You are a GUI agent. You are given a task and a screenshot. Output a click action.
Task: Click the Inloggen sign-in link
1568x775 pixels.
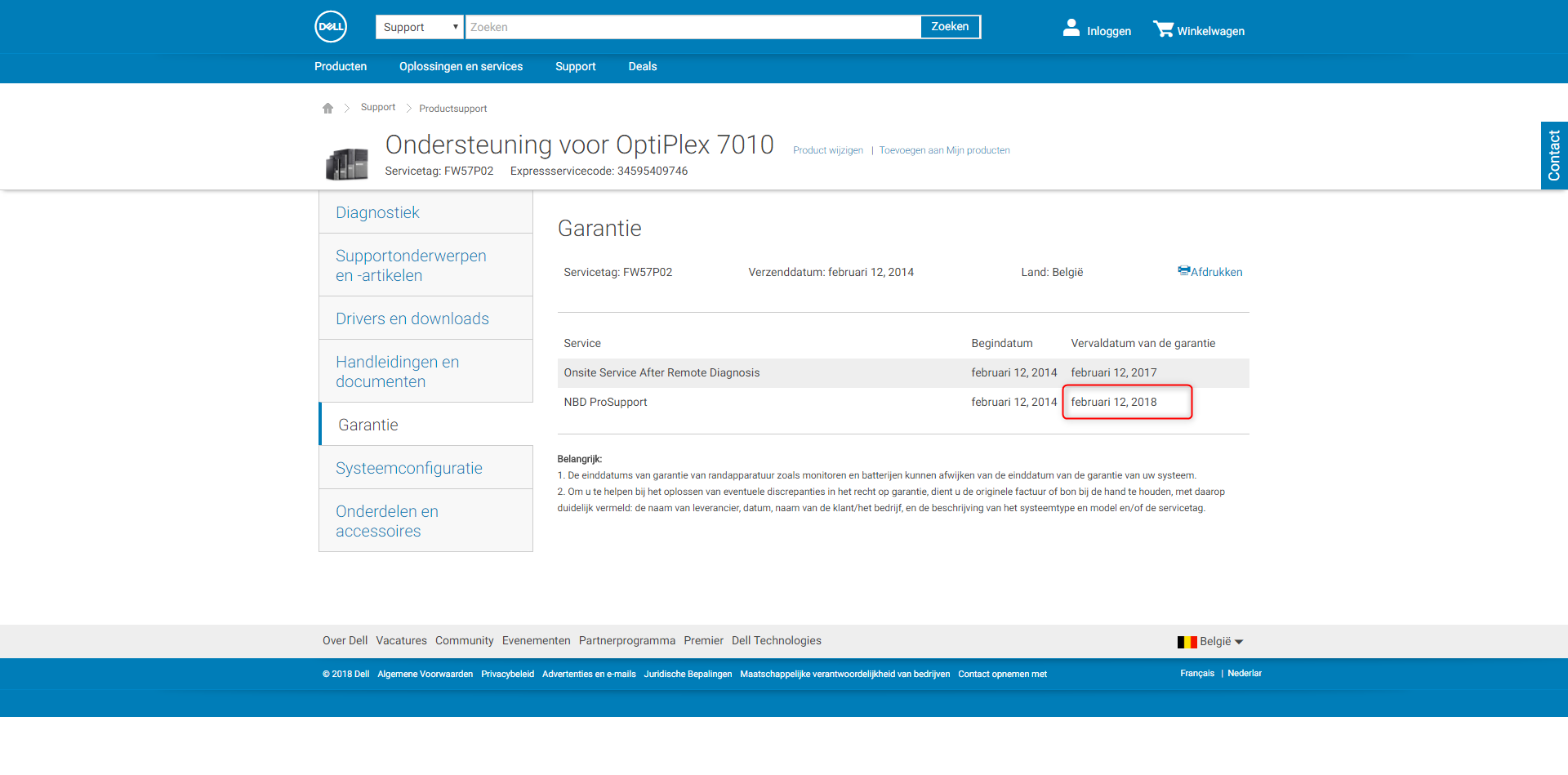click(x=1109, y=31)
